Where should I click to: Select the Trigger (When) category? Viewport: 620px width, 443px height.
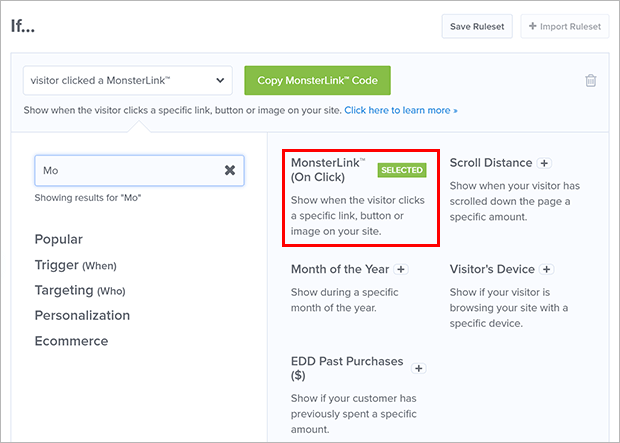[76, 265]
